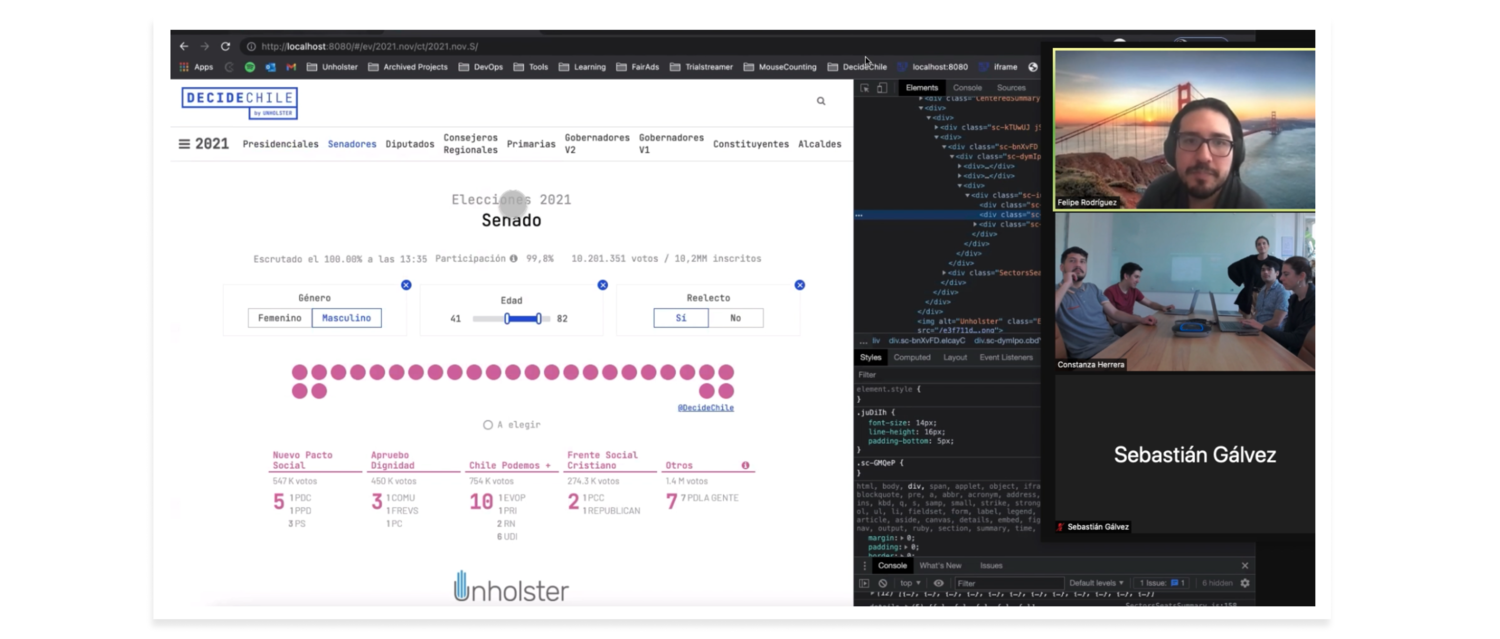Switch to the DevTools Sources tab
This screenshot has width=1500, height=639.
[1011, 88]
